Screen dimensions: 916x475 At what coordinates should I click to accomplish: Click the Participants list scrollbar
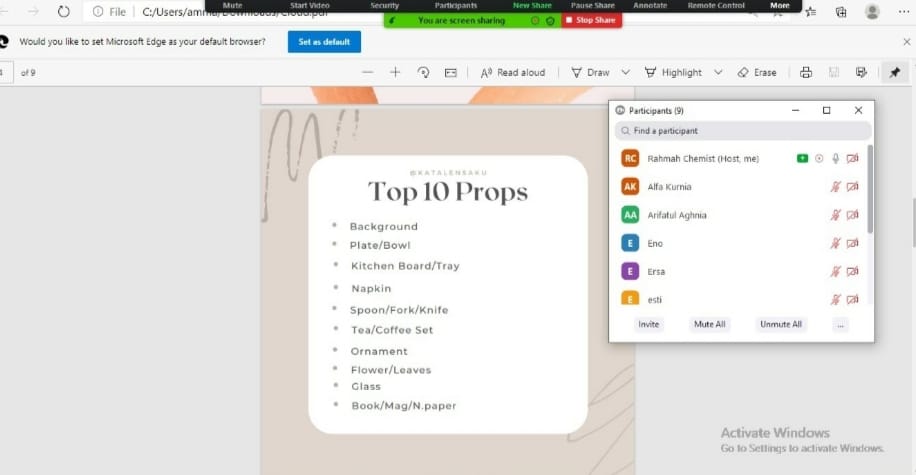tap(870, 189)
